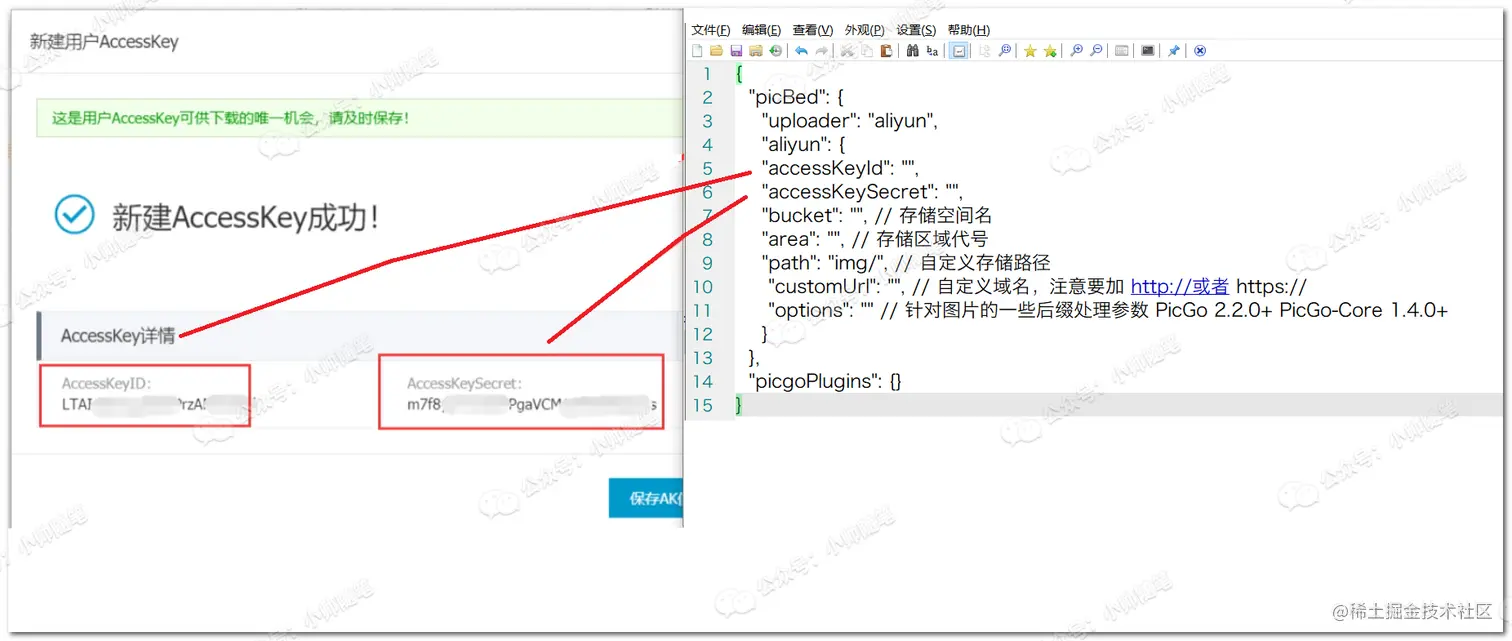Open the 查看(V) menu
1512x641 pixels.
pyautogui.click(x=812, y=30)
